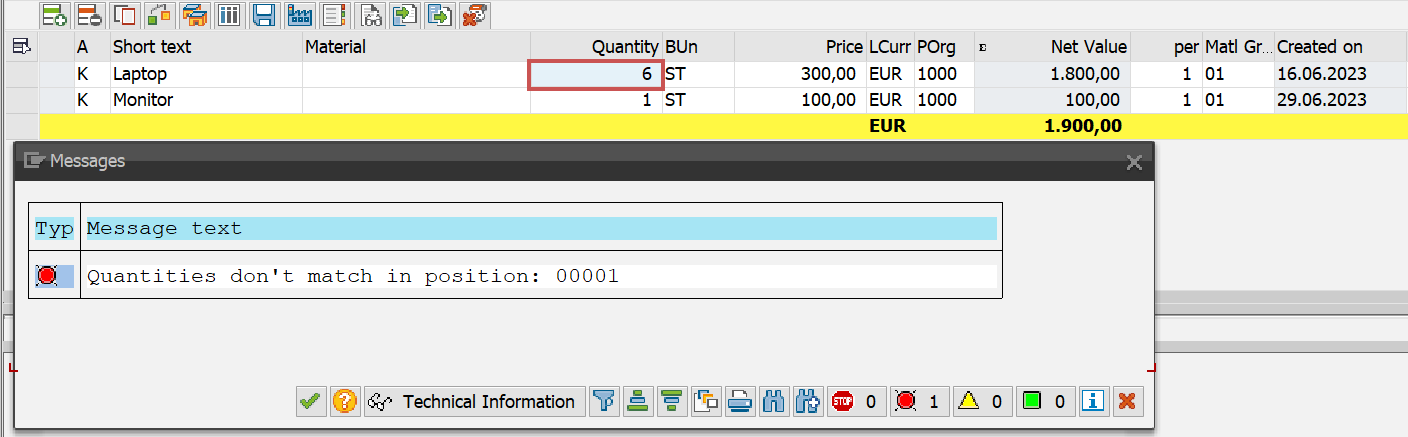Open help via orange question mark icon
1408x437 pixels.
click(x=345, y=402)
